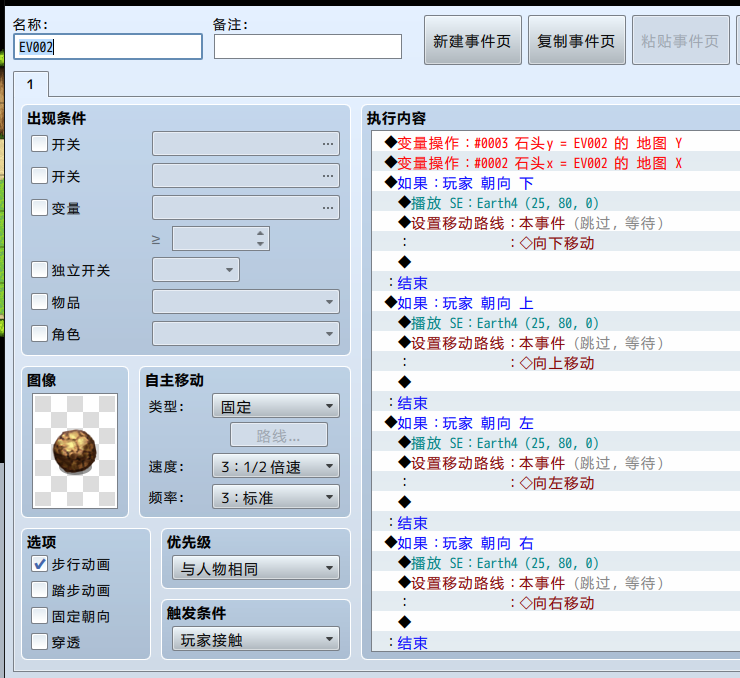Check the 穿透 option
The width and height of the screenshot is (740, 678).
pyautogui.click(x=39, y=642)
